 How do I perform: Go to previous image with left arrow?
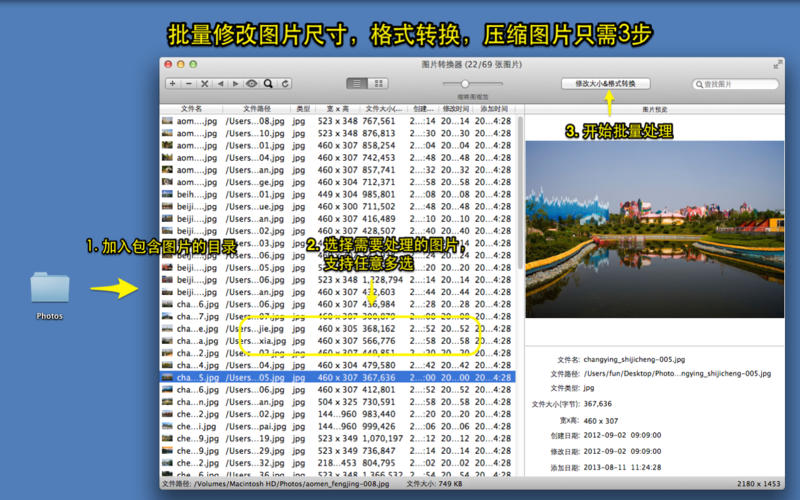coord(221,84)
